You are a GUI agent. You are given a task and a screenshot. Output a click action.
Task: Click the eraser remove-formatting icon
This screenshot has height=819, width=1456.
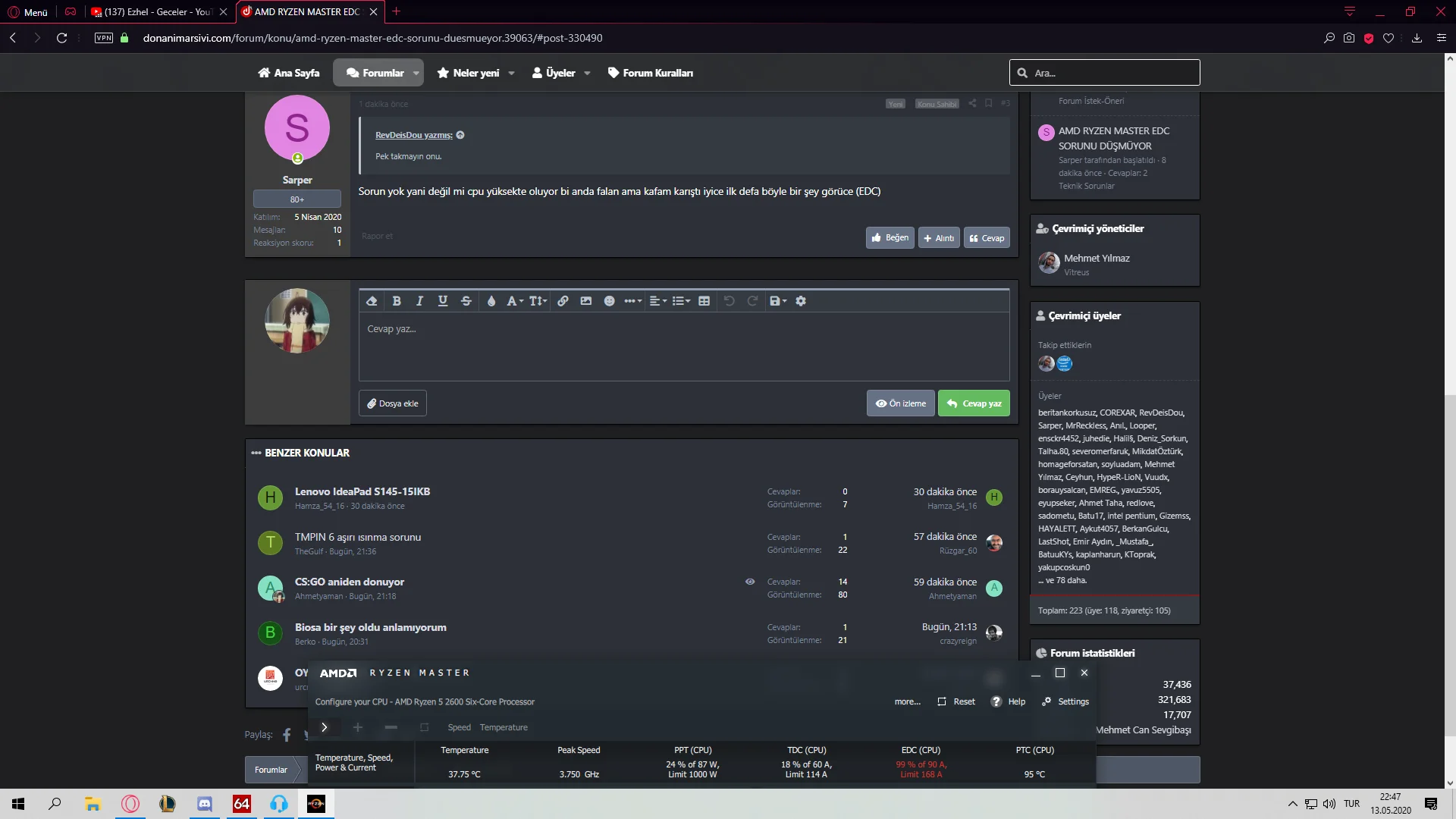click(372, 301)
